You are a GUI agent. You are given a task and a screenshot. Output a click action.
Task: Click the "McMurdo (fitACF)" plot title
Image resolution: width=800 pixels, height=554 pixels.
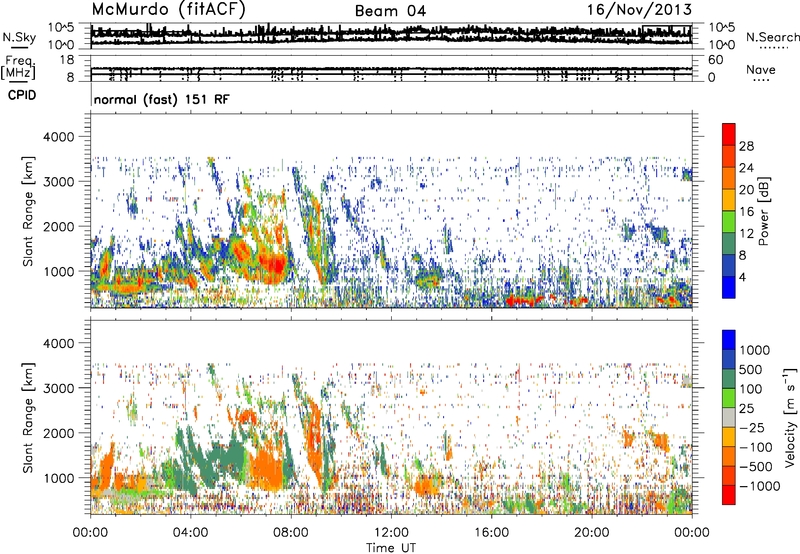click(x=168, y=9)
